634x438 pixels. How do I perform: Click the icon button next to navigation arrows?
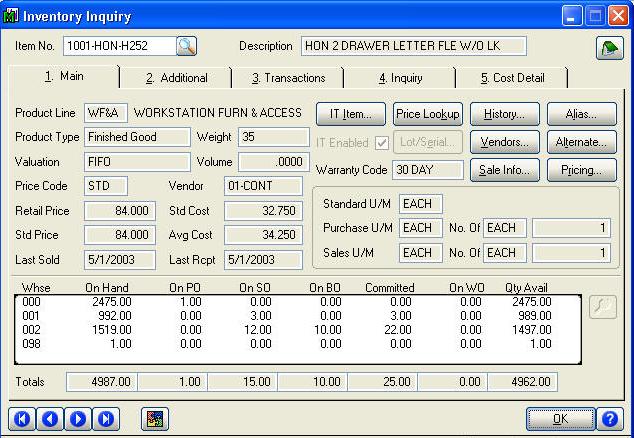[154, 418]
